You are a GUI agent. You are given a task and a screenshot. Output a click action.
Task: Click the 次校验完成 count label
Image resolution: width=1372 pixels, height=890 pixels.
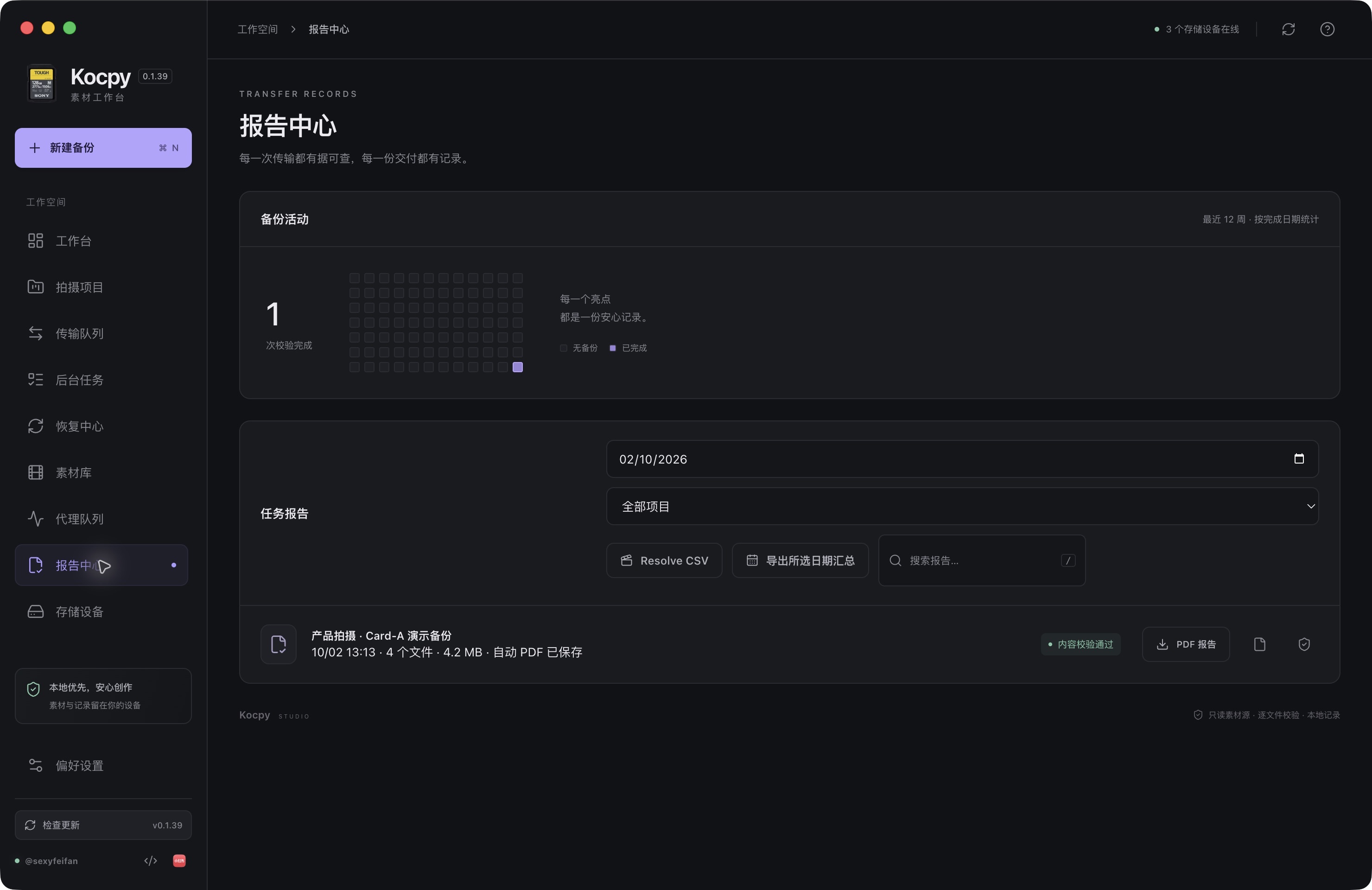289,345
